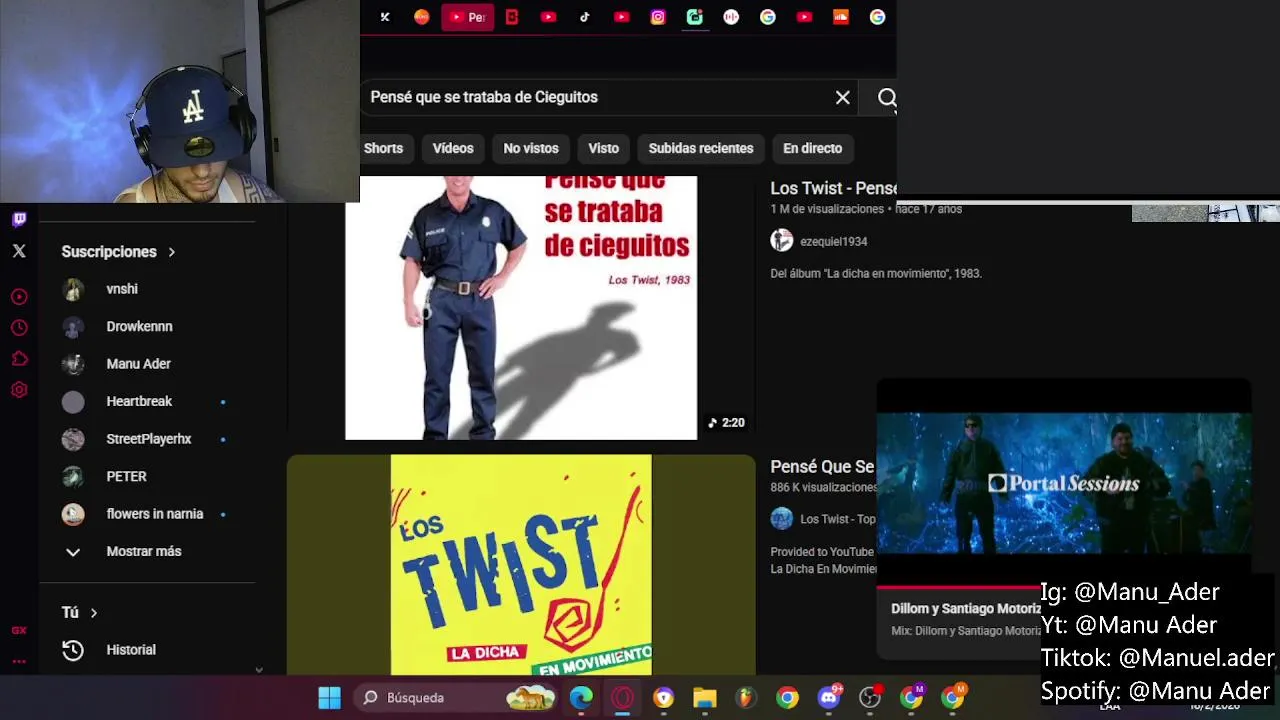Open FL Studio from the taskbar

746,698
